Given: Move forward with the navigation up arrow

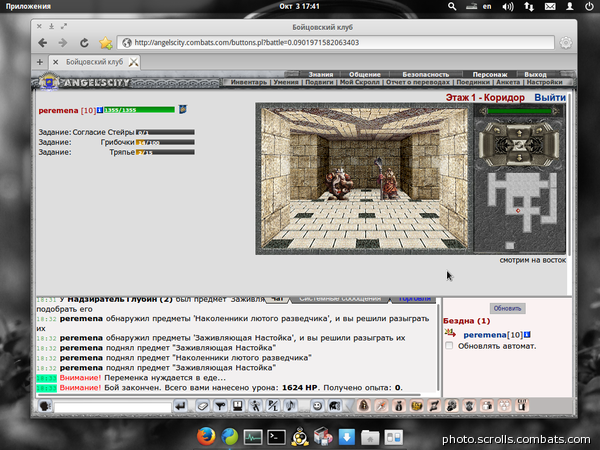Looking at the screenshot, I should [519, 133].
